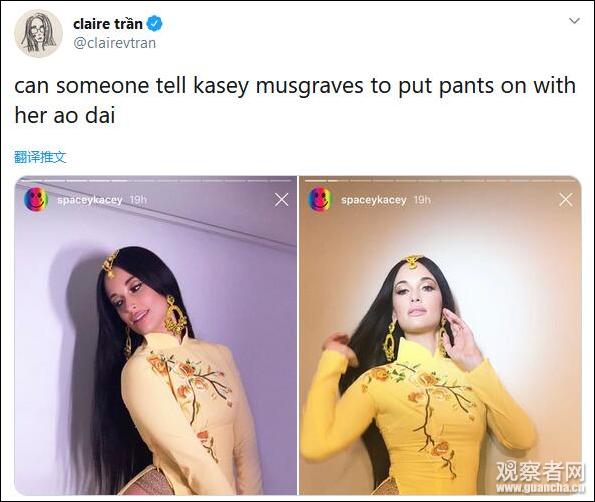The width and height of the screenshot is (595, 502).
Task: Click the right story progress bar
Action: coord(440,181)
